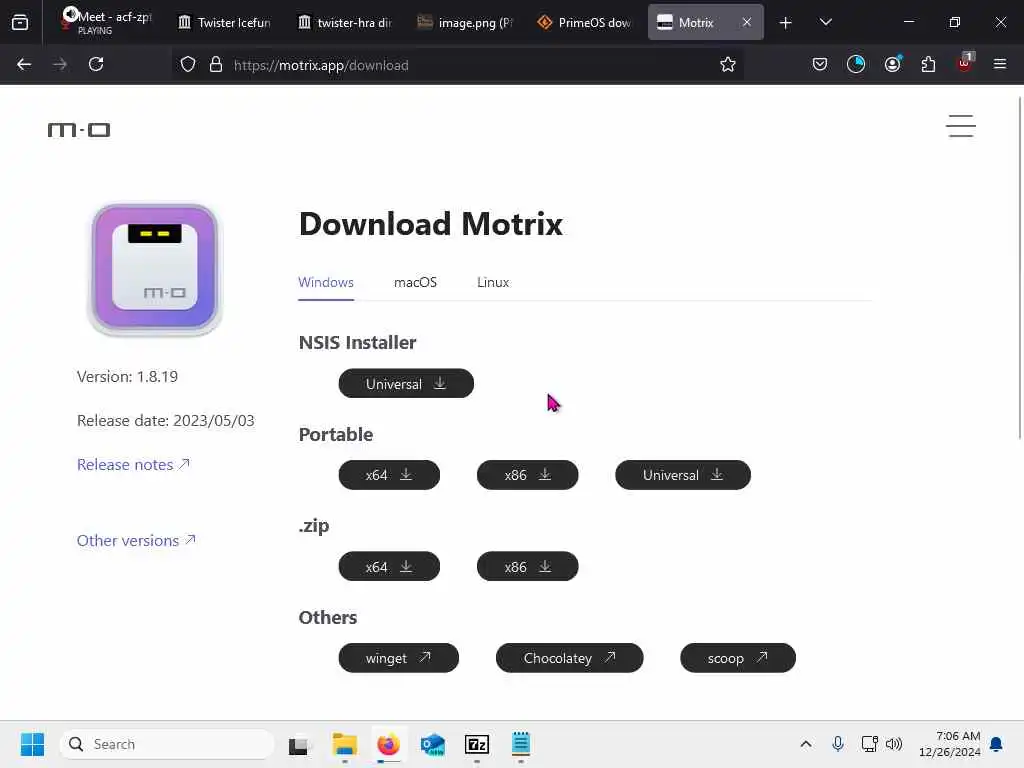Viewport: 1024px width, 768px height.
Task: Open the Firefox View icon at top-left
Action: [x=20, y=22]
